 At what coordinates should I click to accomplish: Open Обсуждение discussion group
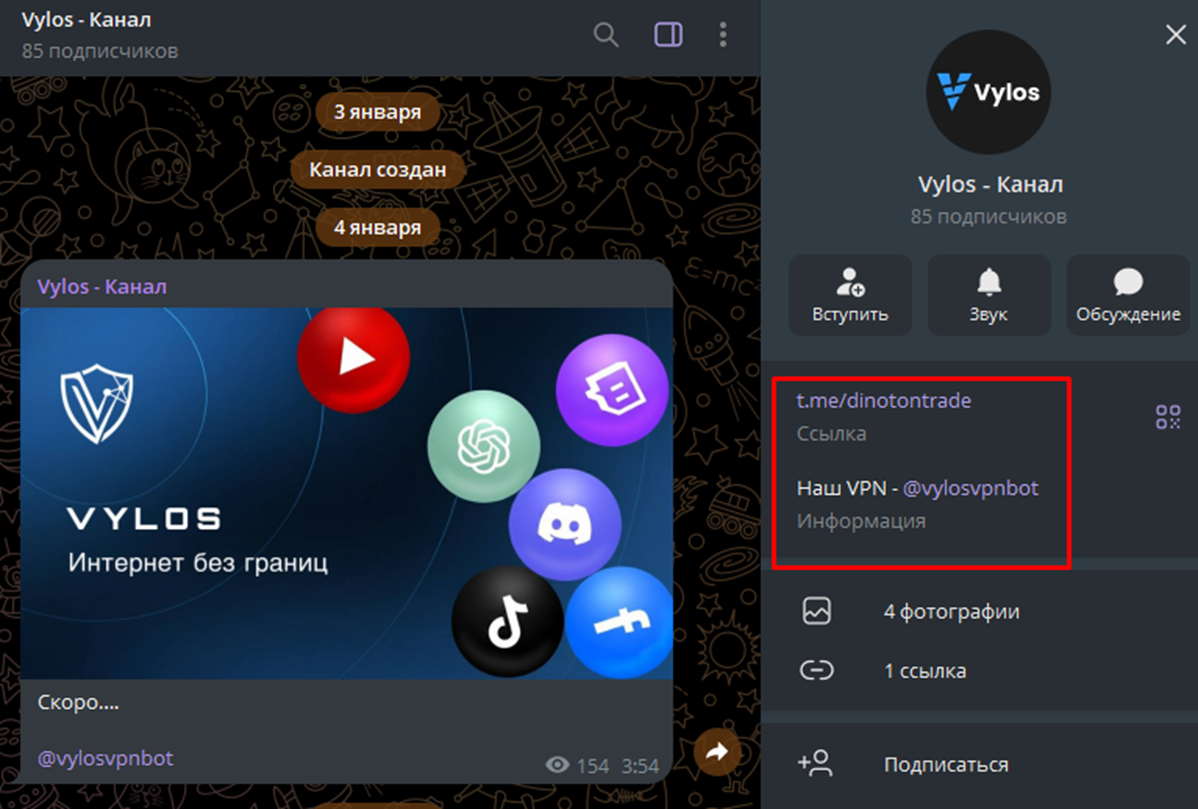[1128, 295]
